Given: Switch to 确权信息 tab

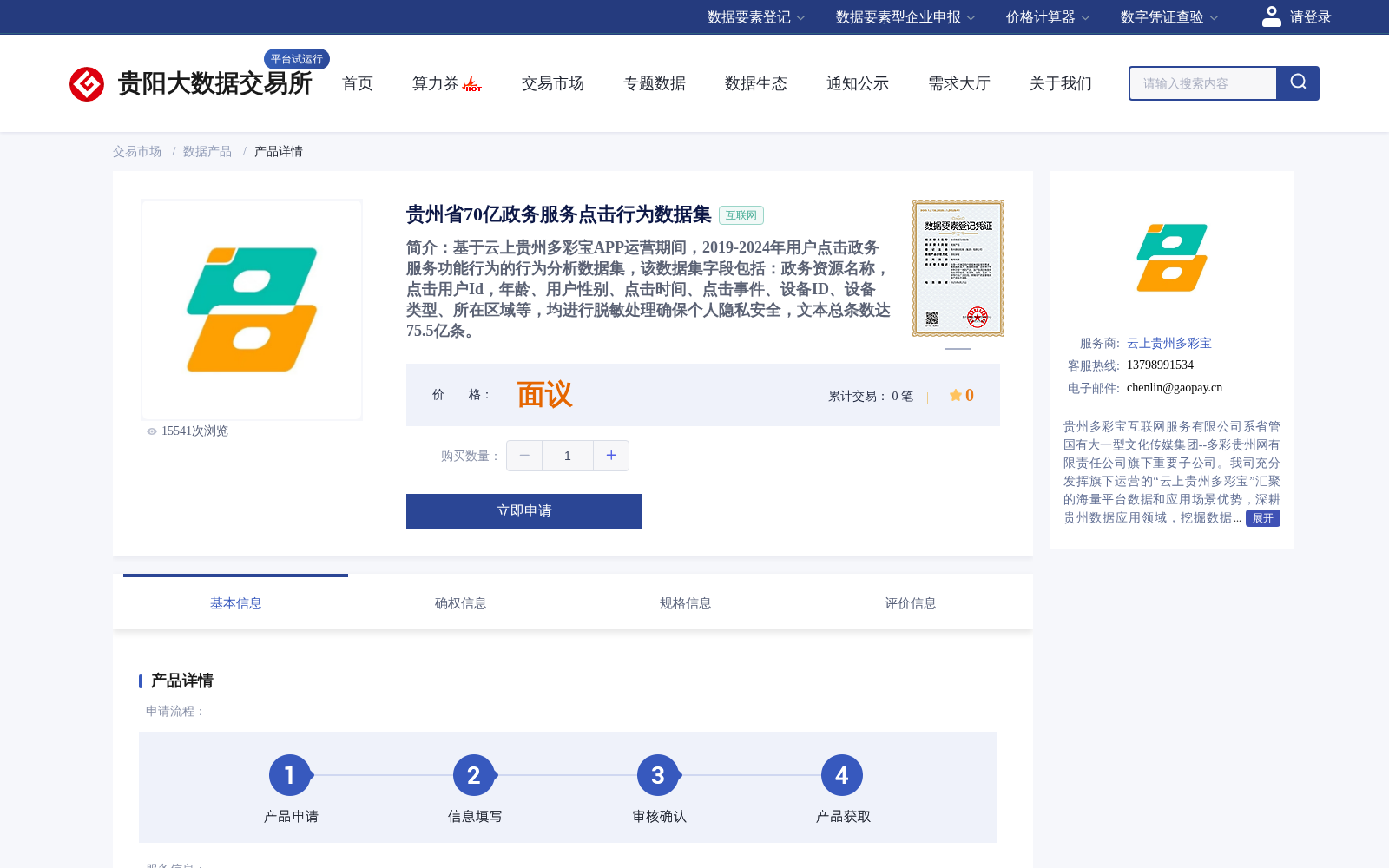Looking at the screenshot, I should coord(461,603).
